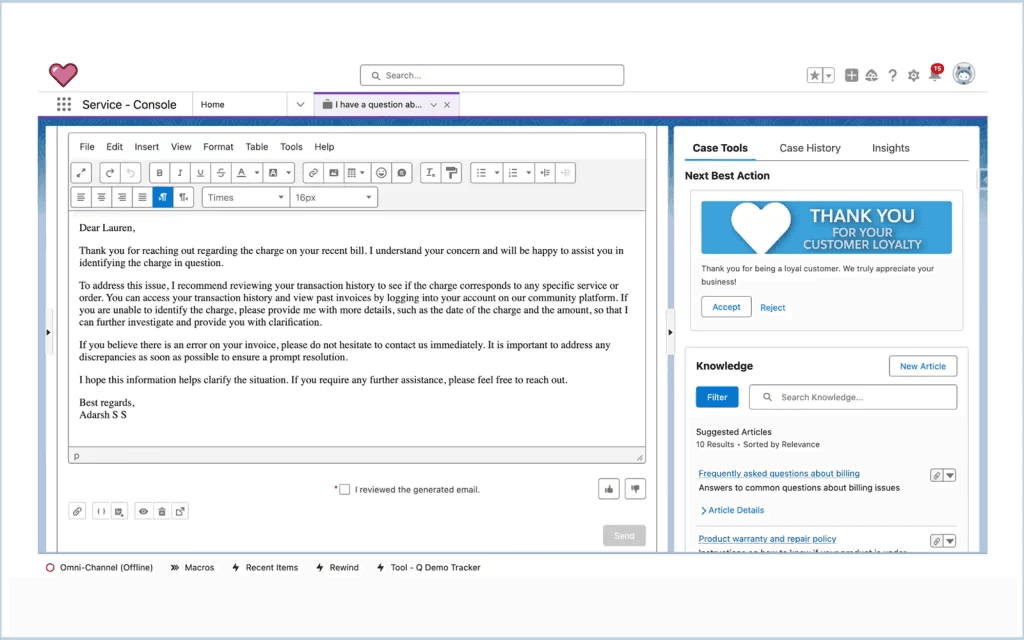The width and height of the screenshot is (1024, 640).
Task: Toggle preview with the eye icon
Action: click(x=143, y=511)
